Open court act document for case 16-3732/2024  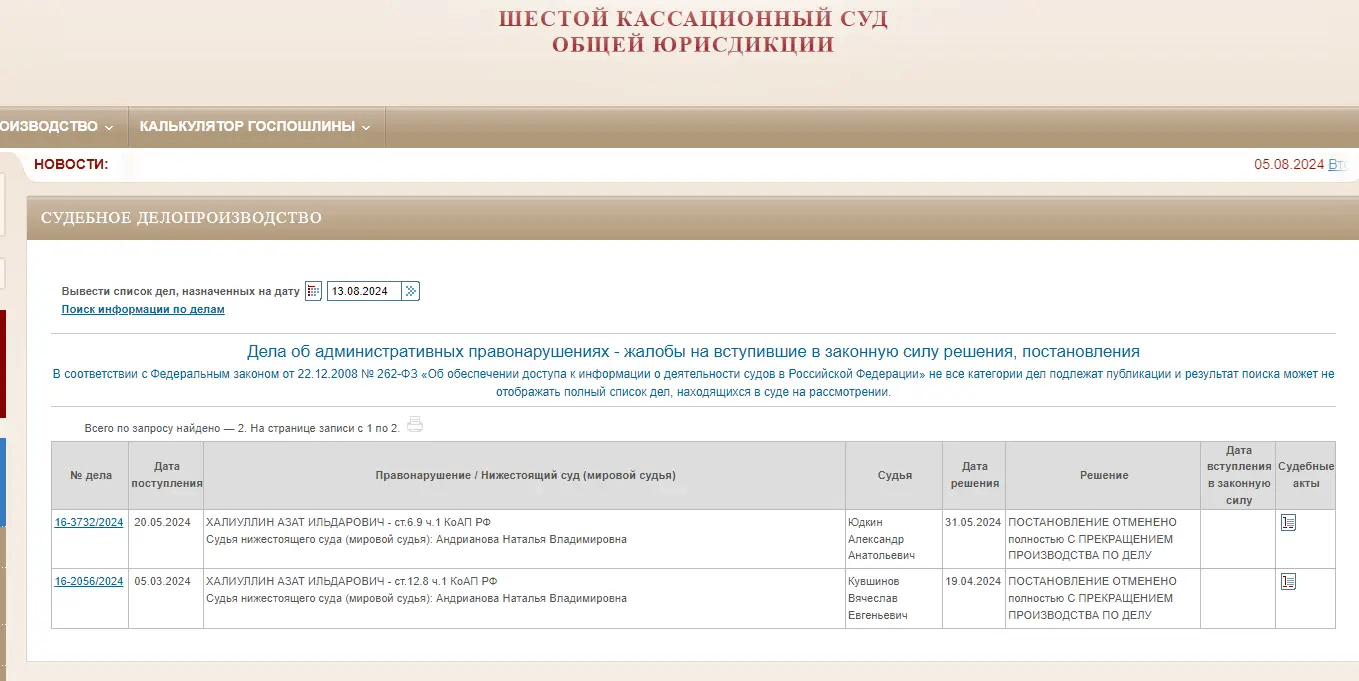click(1288, 522)
